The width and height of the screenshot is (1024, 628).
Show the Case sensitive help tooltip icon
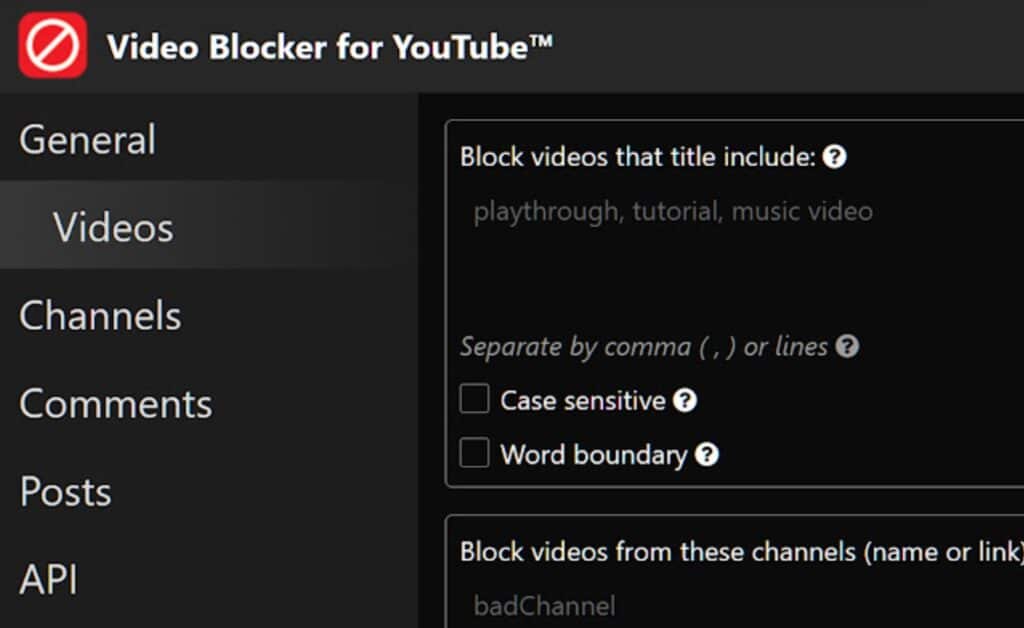(684, 401)
